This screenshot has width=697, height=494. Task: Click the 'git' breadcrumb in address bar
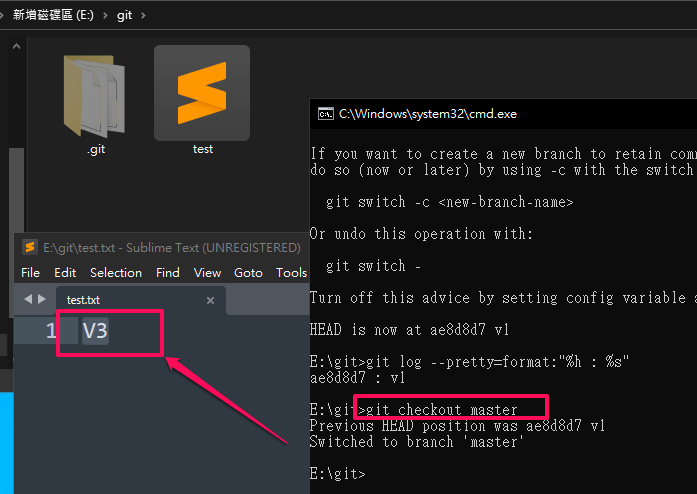124,16
